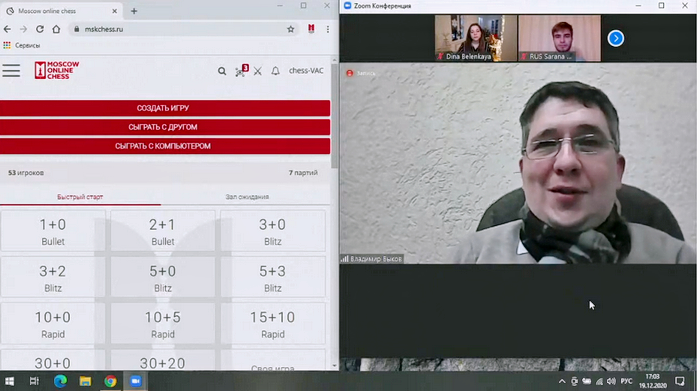The height and width of the screenshot is (391, 700).
Task: Click the chess extension icon in Chrome toolbar
Action: [311, 29]
